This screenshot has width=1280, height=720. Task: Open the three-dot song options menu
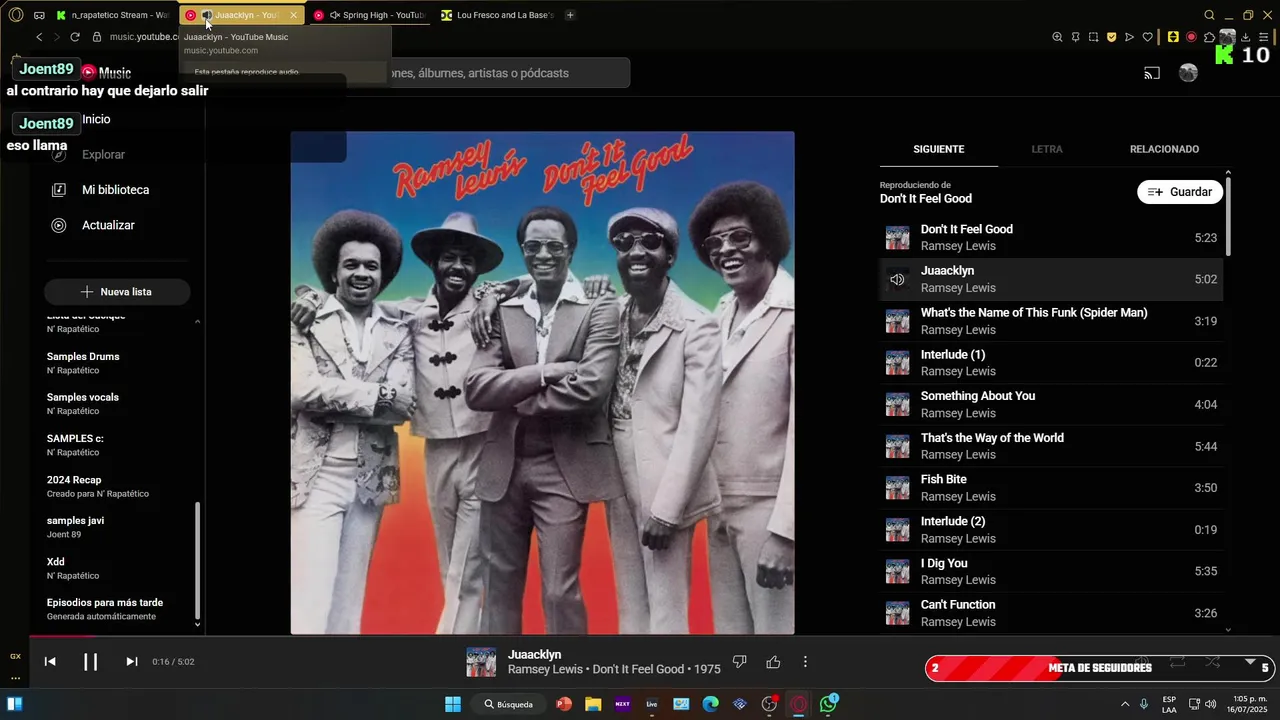pos(805,661)
